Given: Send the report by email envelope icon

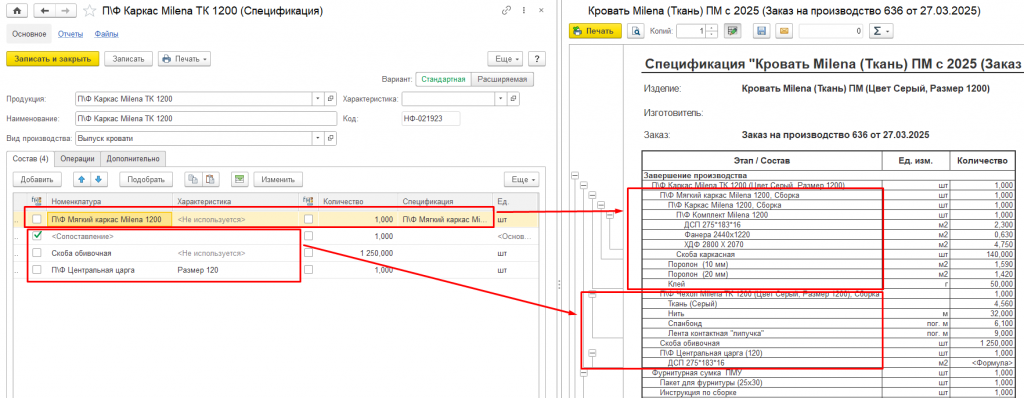Looking at the screenshot, I should click(x=784, y=31).
